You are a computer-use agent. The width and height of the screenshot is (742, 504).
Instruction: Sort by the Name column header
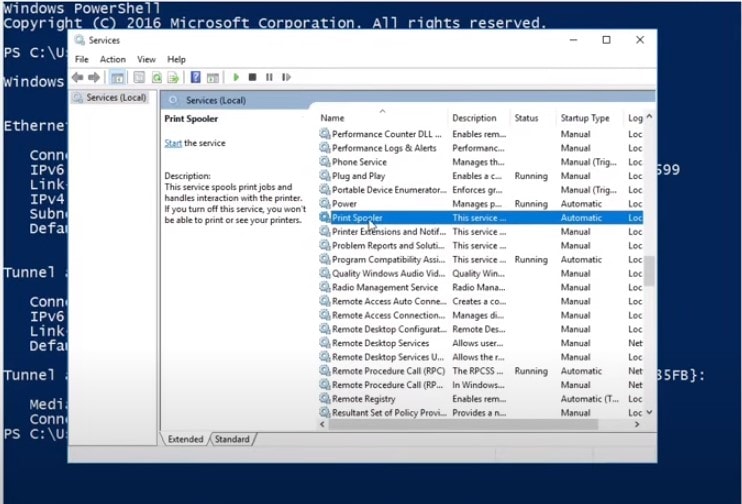pyautogui.click(x=332, y=118)
